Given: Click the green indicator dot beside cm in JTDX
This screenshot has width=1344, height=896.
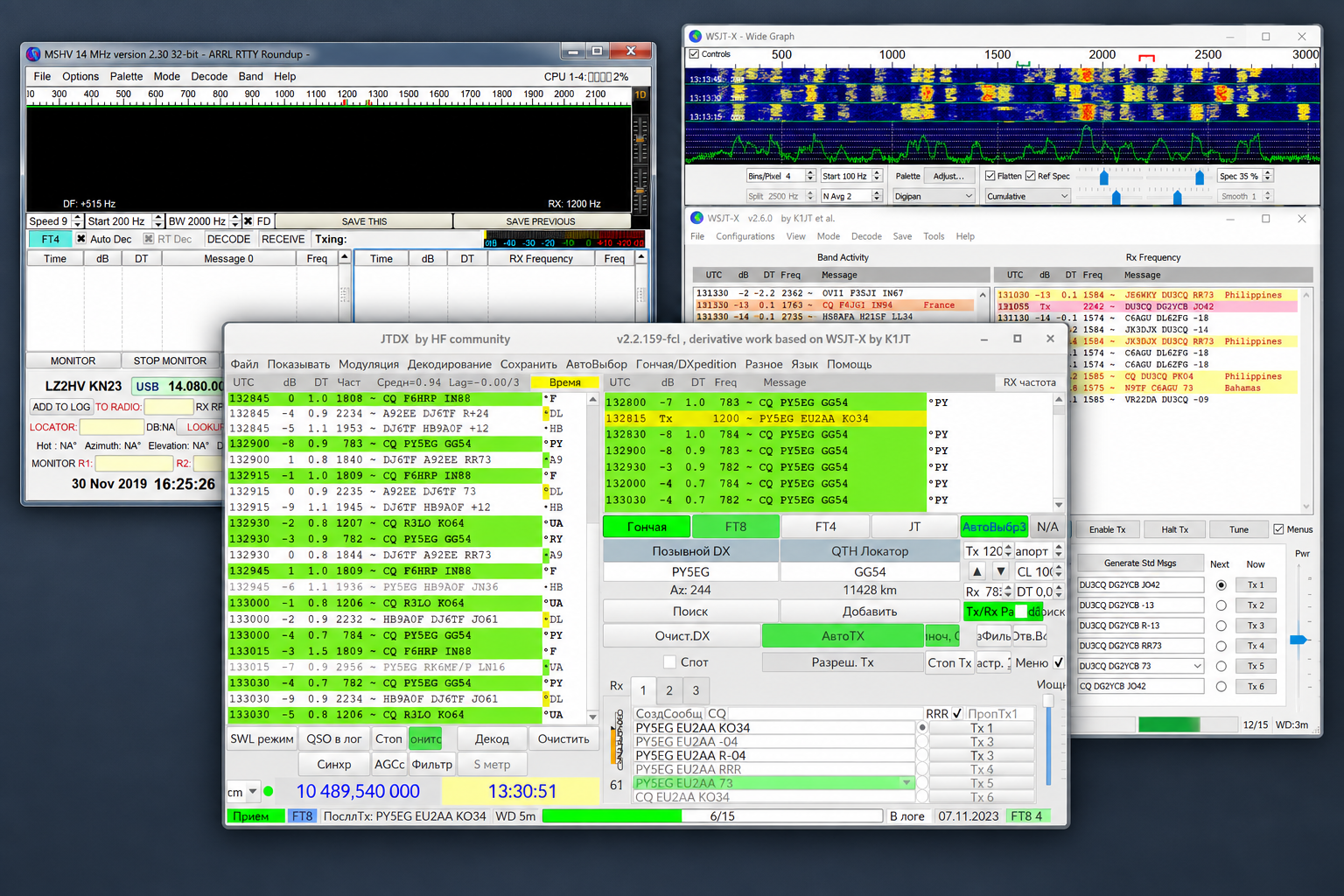Looking at the screenshot, I should (x=269, y=792).
